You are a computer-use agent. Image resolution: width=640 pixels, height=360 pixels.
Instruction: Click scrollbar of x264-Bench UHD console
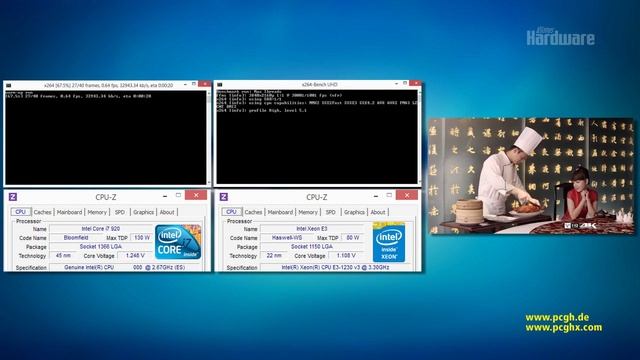420,136
